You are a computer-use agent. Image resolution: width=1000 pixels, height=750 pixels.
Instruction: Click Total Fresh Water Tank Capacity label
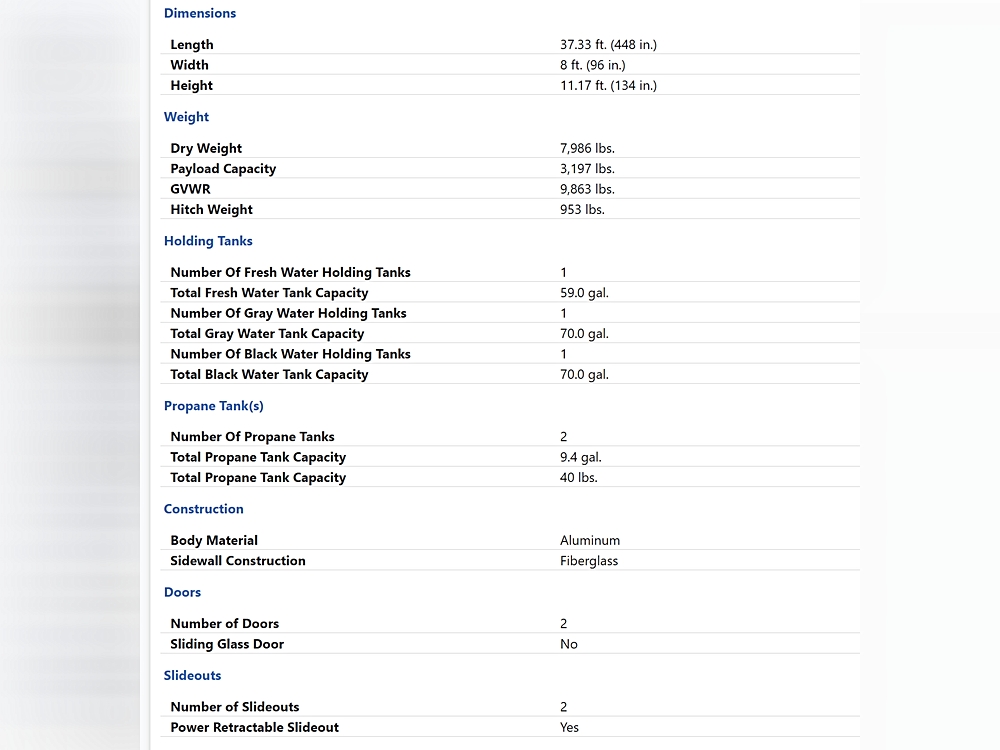(x=269, y=293)
